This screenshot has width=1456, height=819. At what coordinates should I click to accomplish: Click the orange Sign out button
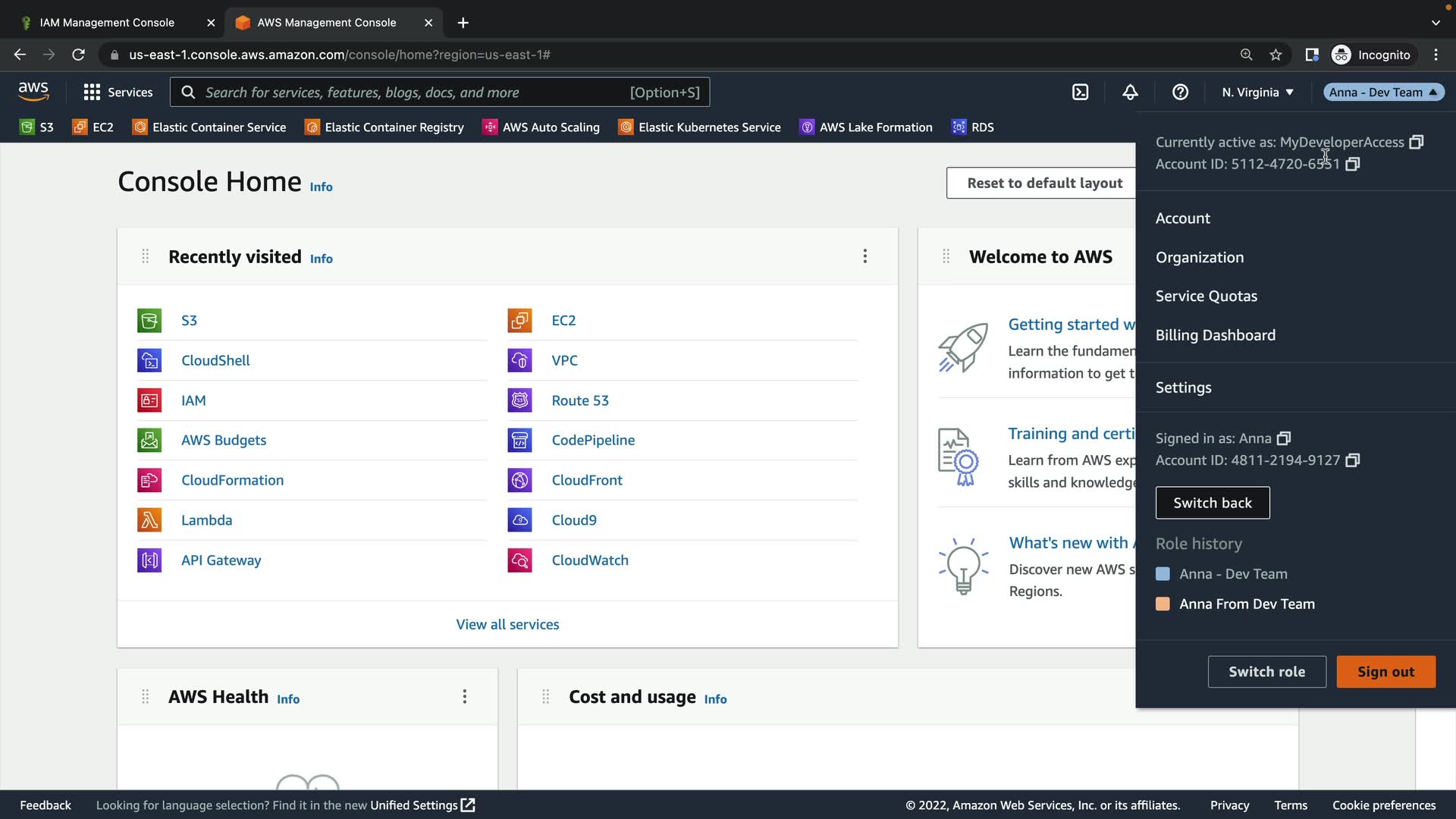pos(1385,672)
